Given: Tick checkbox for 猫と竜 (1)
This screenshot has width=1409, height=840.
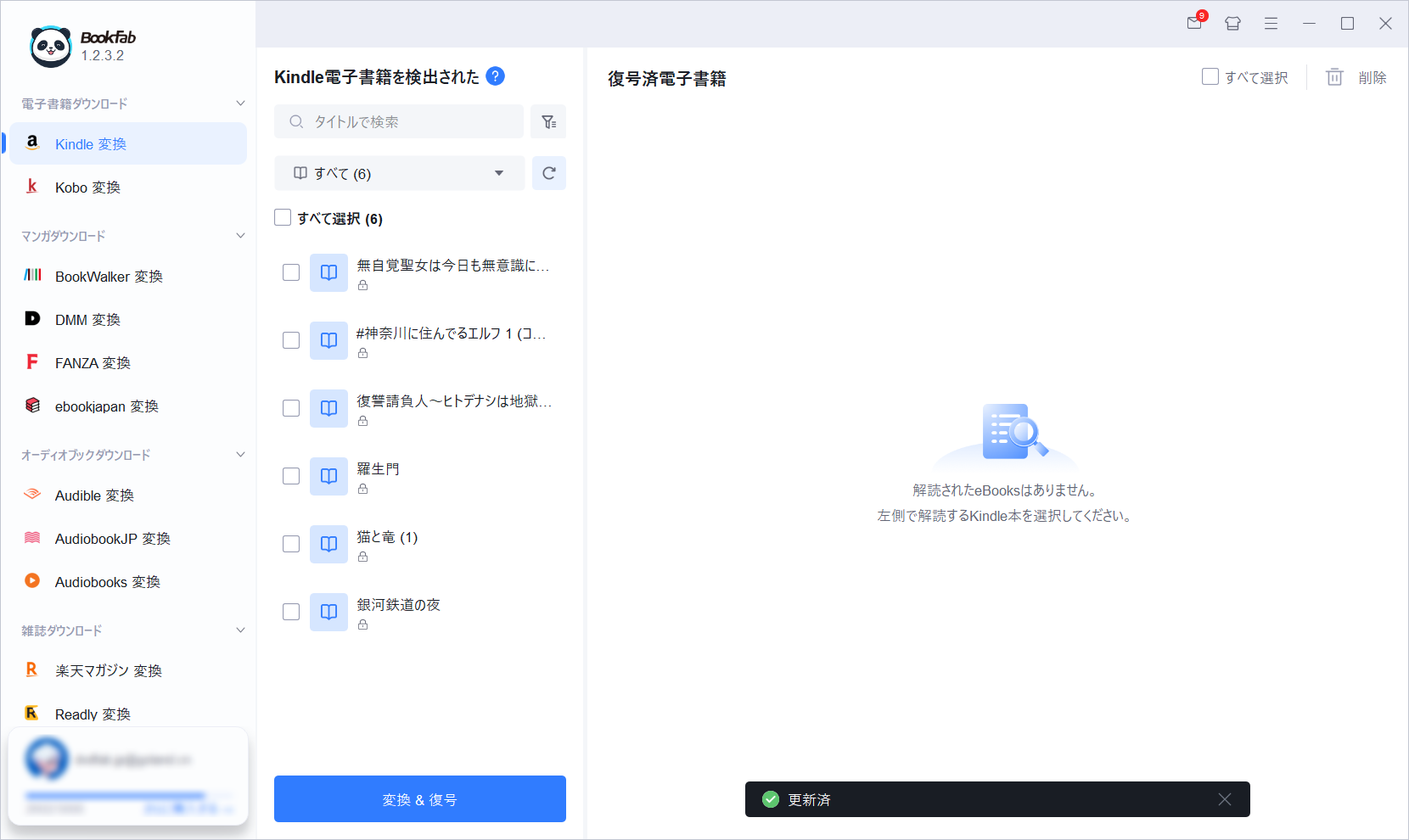Looking at the screenshot, I should pos(291,544).
